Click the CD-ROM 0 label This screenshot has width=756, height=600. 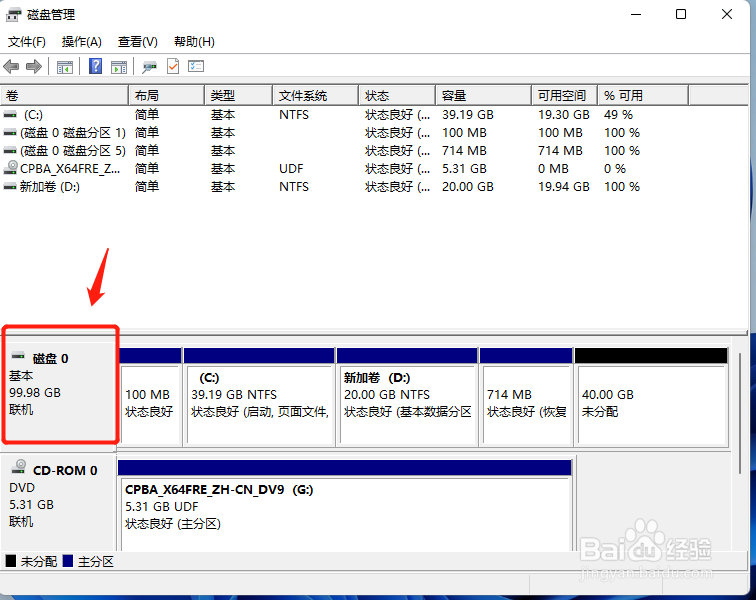tap(65, 470)
